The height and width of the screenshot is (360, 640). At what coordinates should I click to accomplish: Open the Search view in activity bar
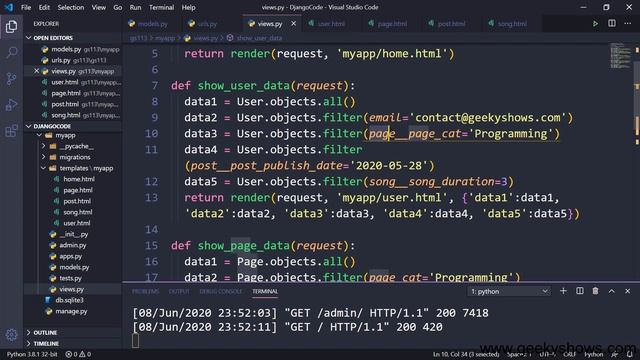11,52
